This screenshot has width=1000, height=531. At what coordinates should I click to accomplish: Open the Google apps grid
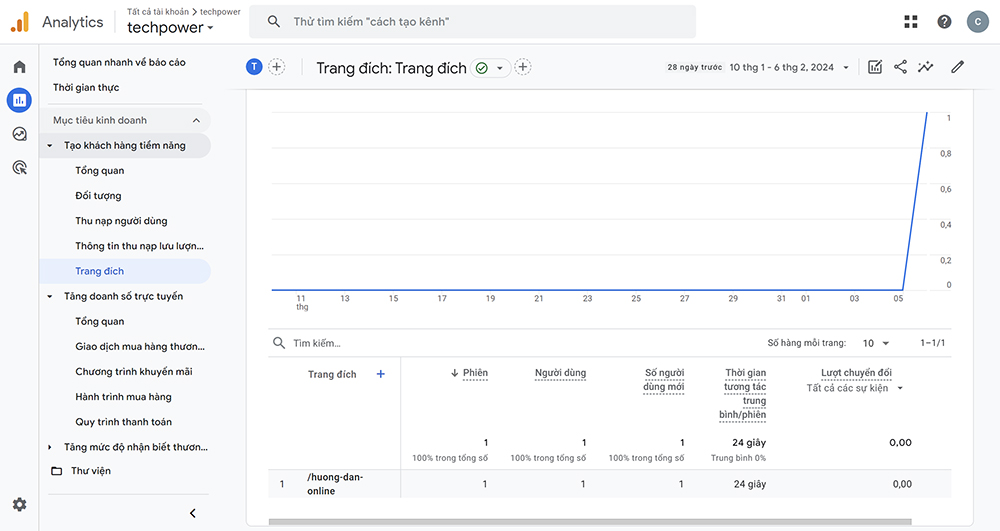click(910, 22)
